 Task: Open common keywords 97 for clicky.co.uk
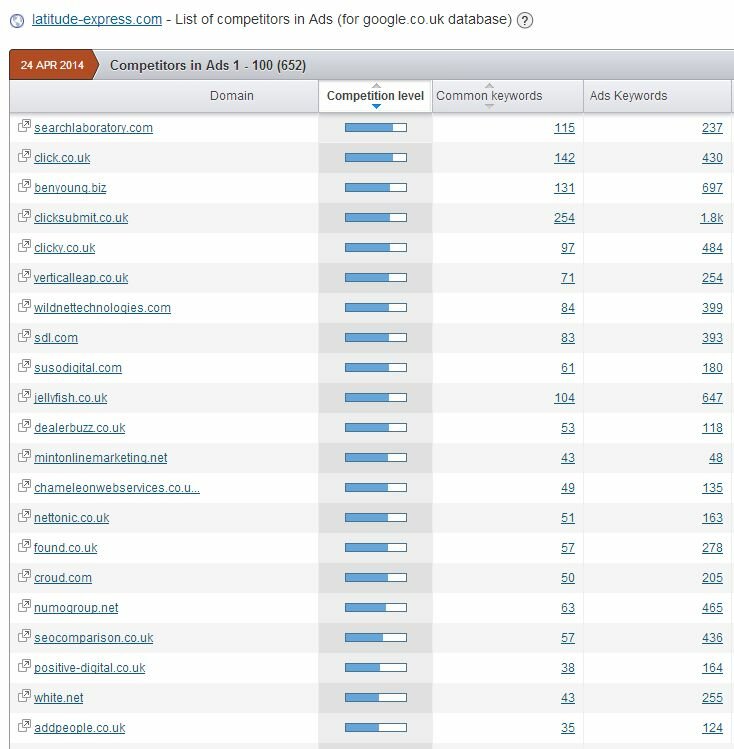click(x=568, y=248)
